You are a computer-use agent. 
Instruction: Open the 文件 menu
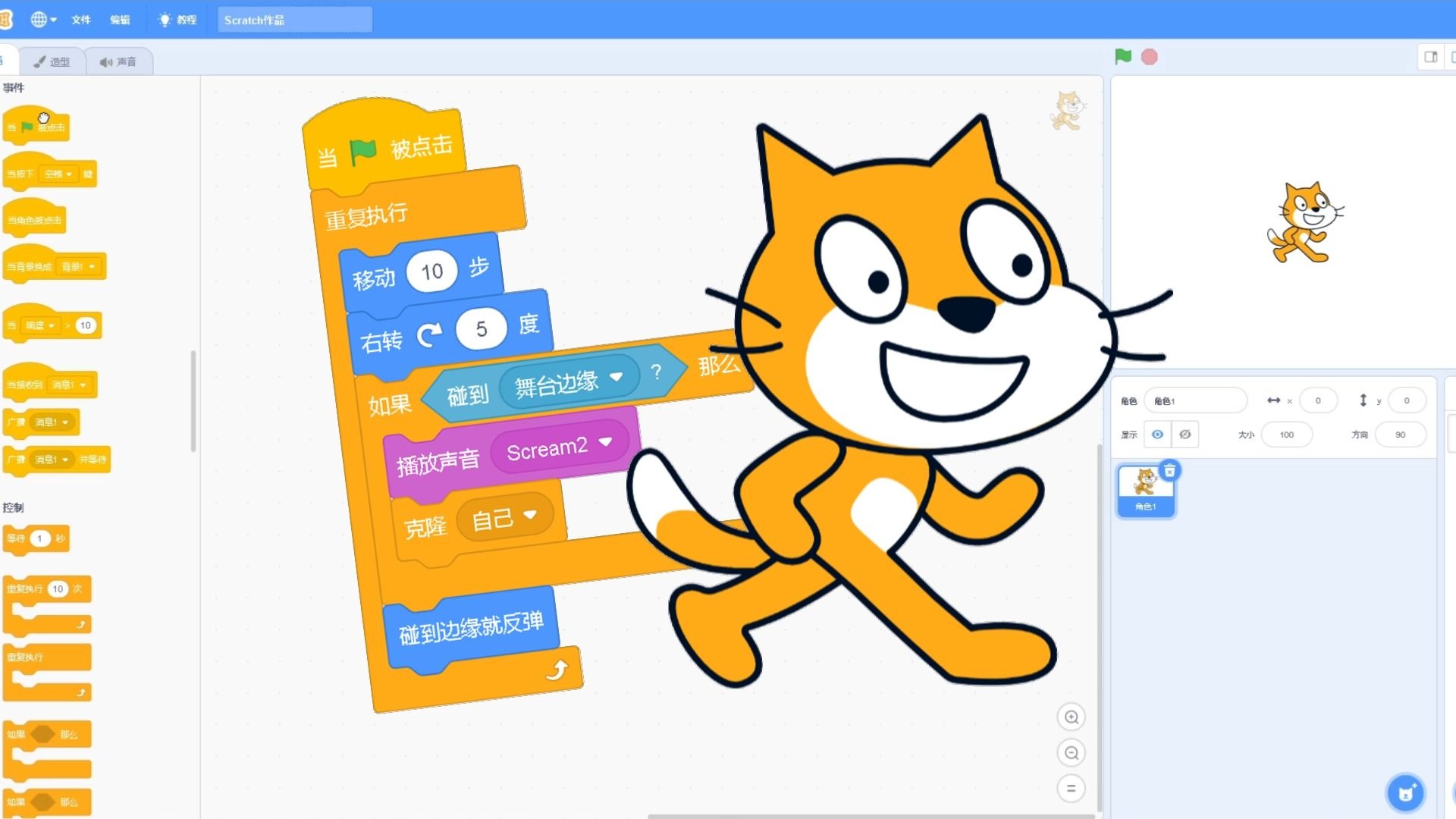[x=81, y=20]
